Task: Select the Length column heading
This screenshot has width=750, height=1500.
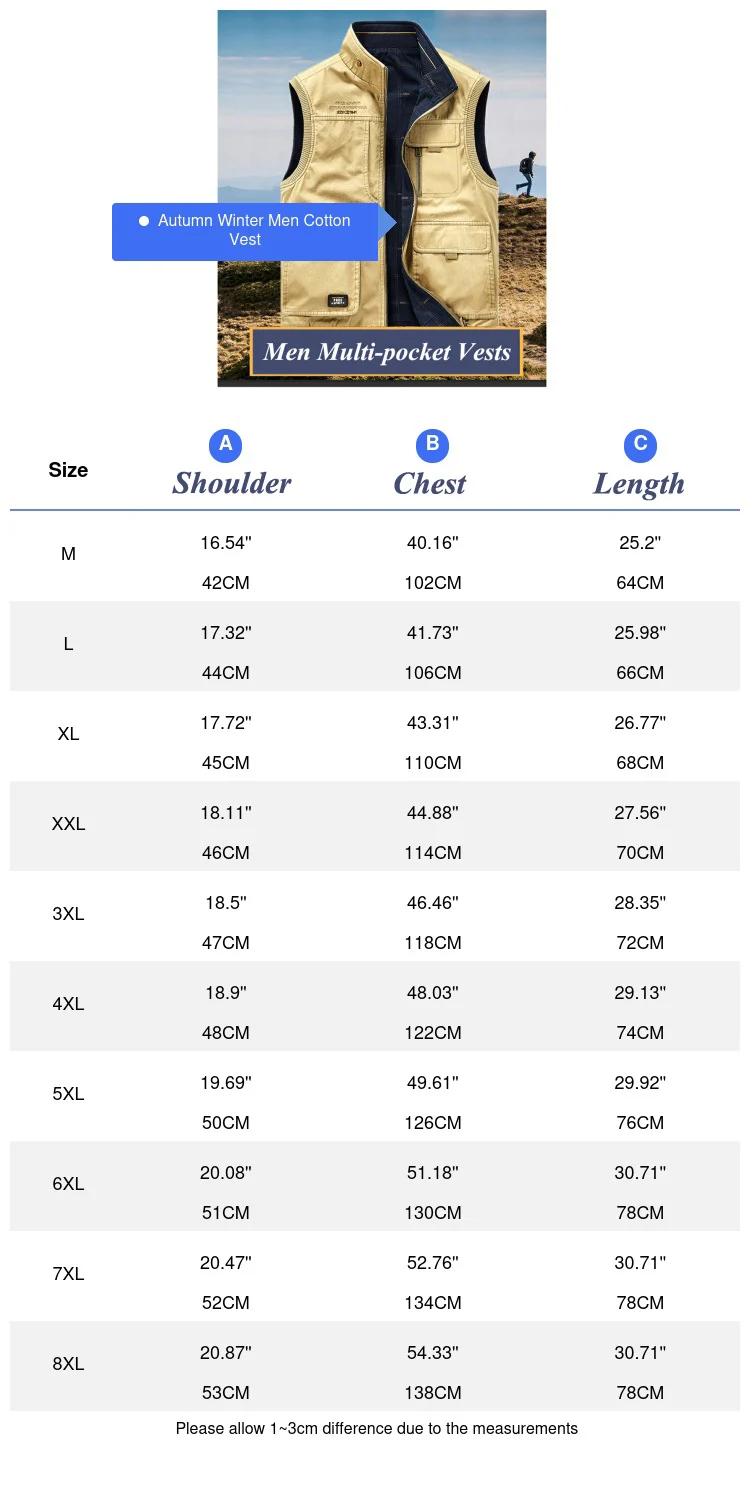Action: pyautogui.click(x=639, y=484)
